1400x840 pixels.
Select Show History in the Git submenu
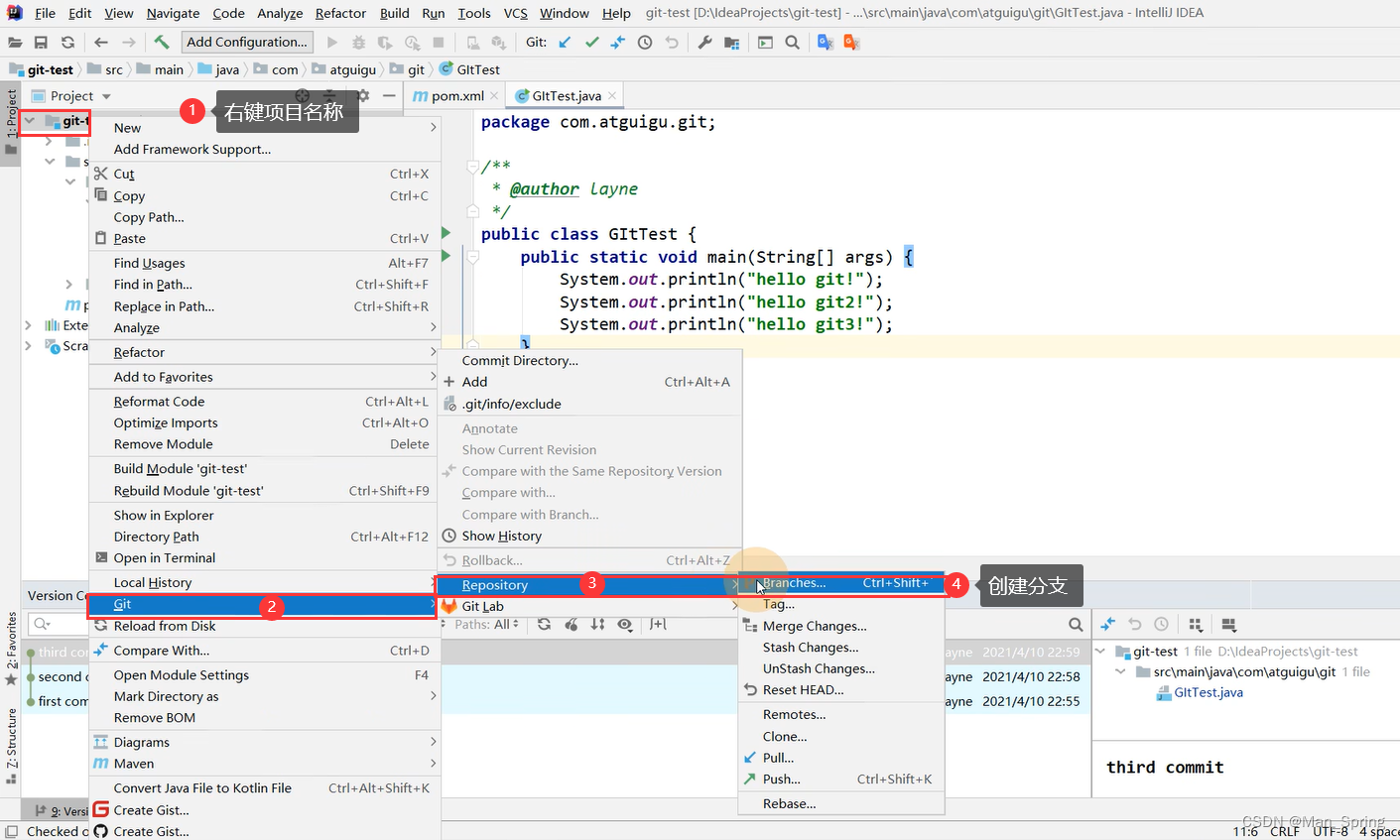[590, 536]
